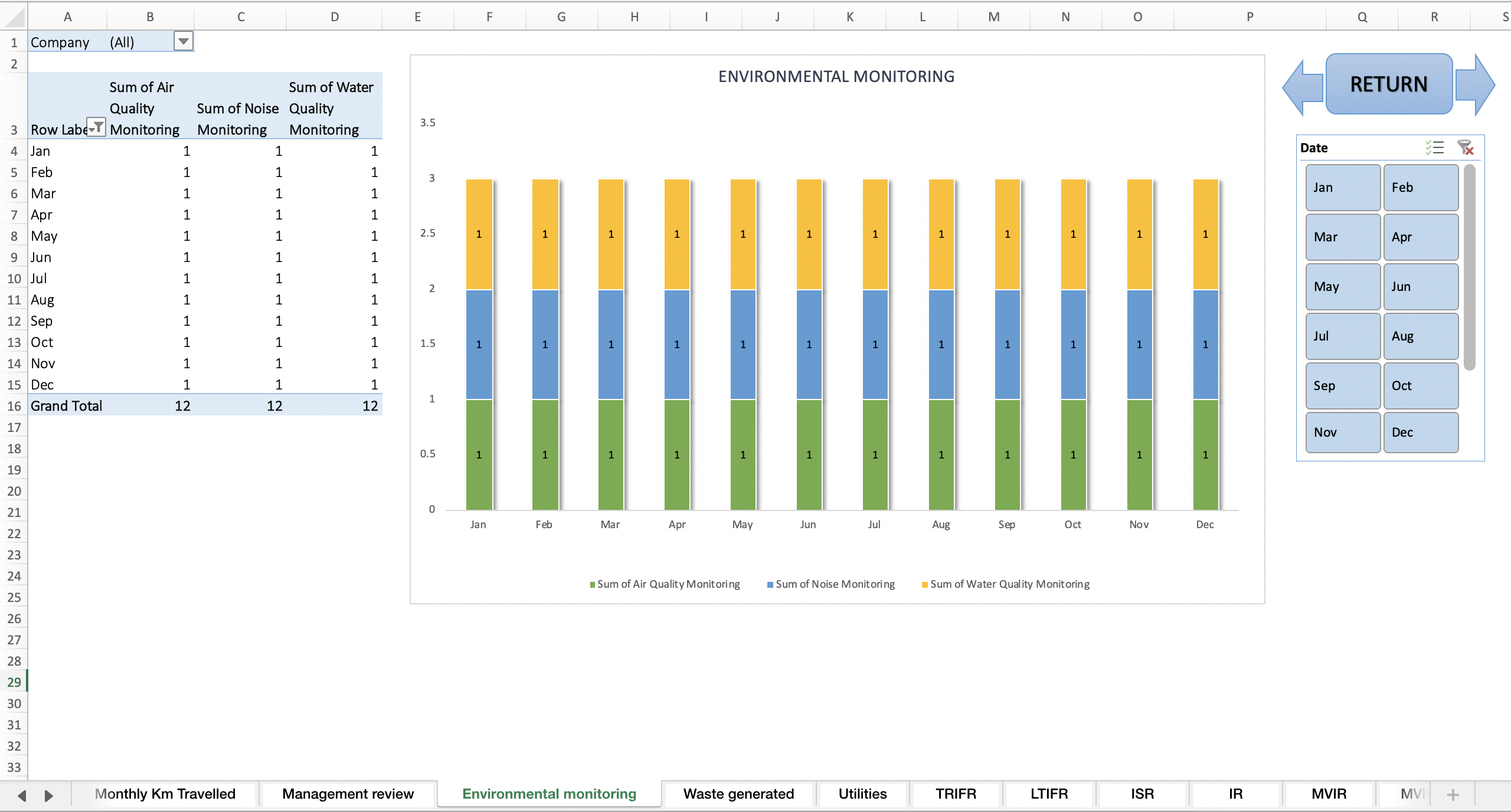Click the Row Labels filter icon
This screenshot has height=812, width=1511.
pos(96,127)
